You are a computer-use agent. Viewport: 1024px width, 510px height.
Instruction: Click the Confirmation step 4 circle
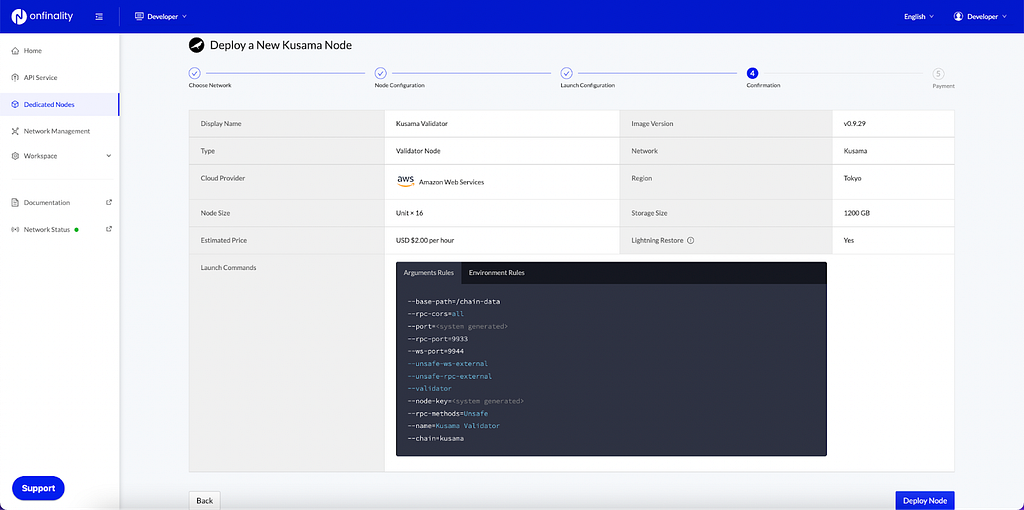pyautogui.click(x=752, y=73)
